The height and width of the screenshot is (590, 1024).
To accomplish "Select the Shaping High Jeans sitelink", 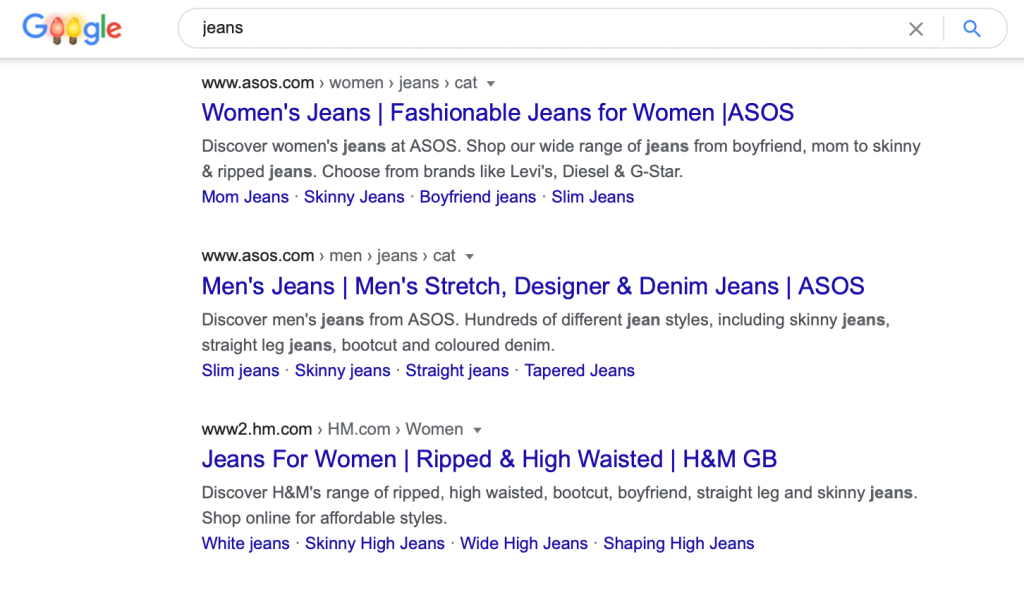I will click(679, 544).
